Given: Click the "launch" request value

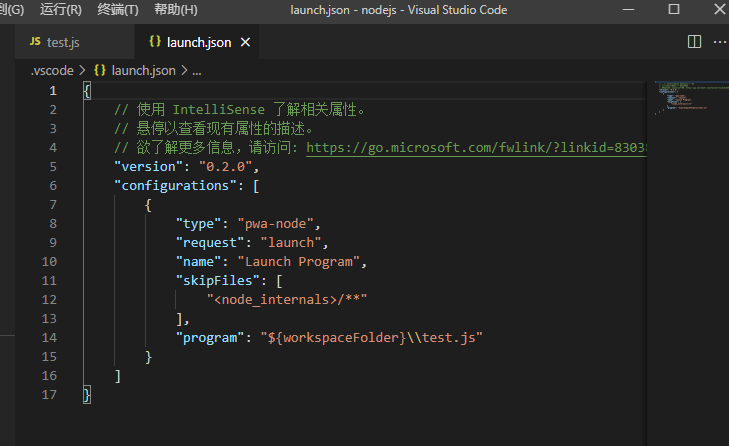Looking at the screenshot, I should 291,243.
